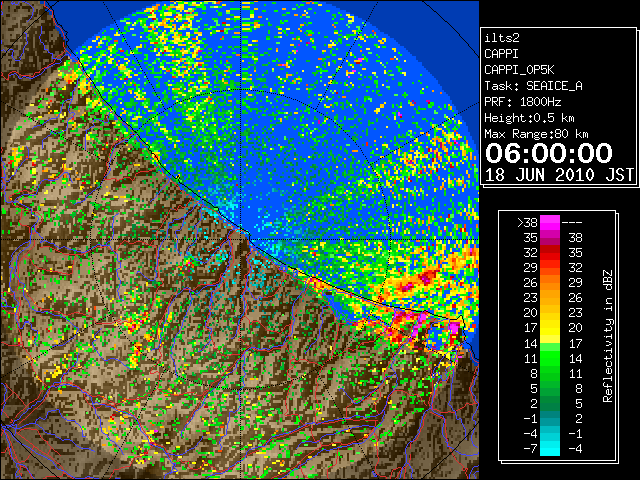Click the ">38" legend label
640x480 pixels.
click(x=527, y=223)
